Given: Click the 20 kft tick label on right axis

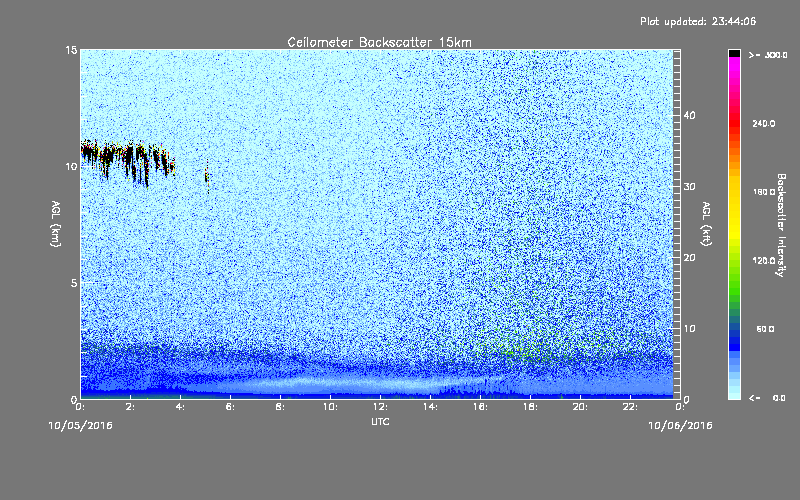Looking at the screenshot, I should (689, 257).
